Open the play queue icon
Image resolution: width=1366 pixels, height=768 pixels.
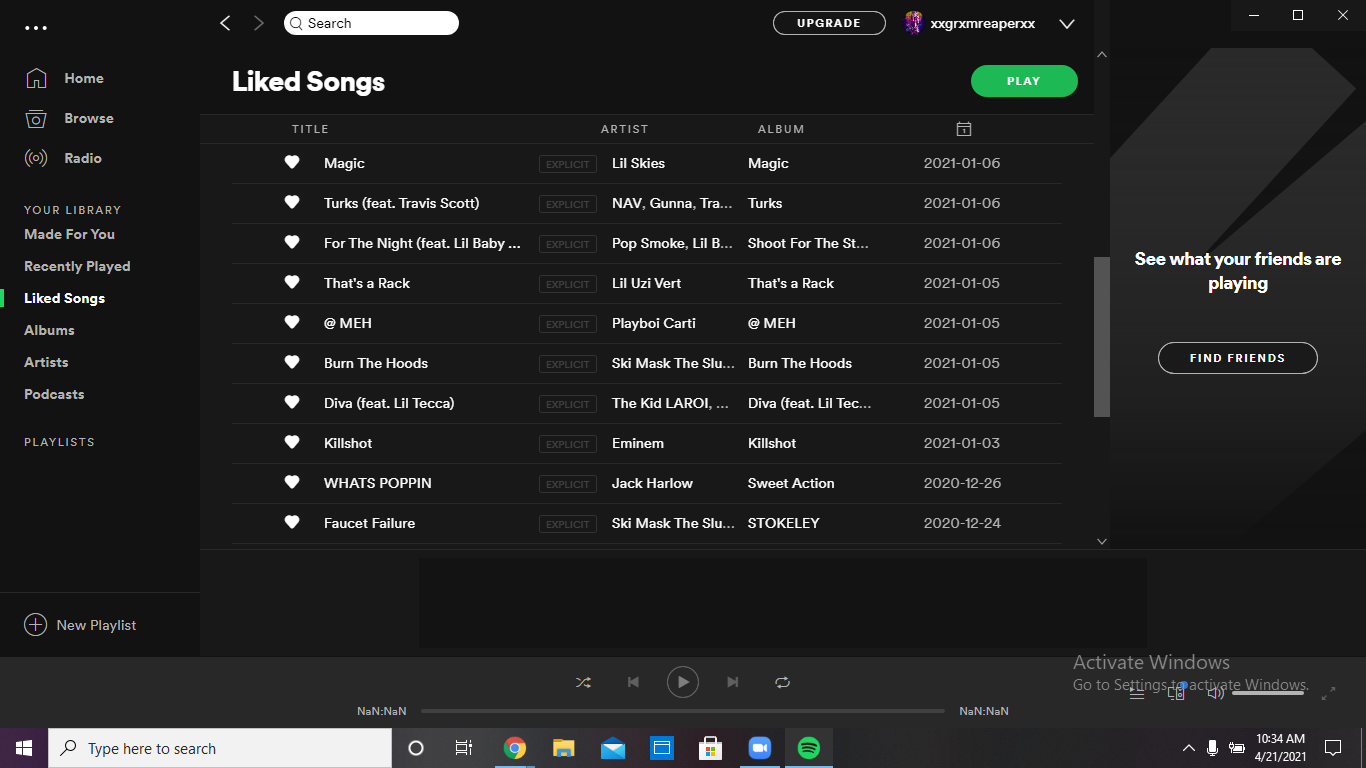[1137, 693]
